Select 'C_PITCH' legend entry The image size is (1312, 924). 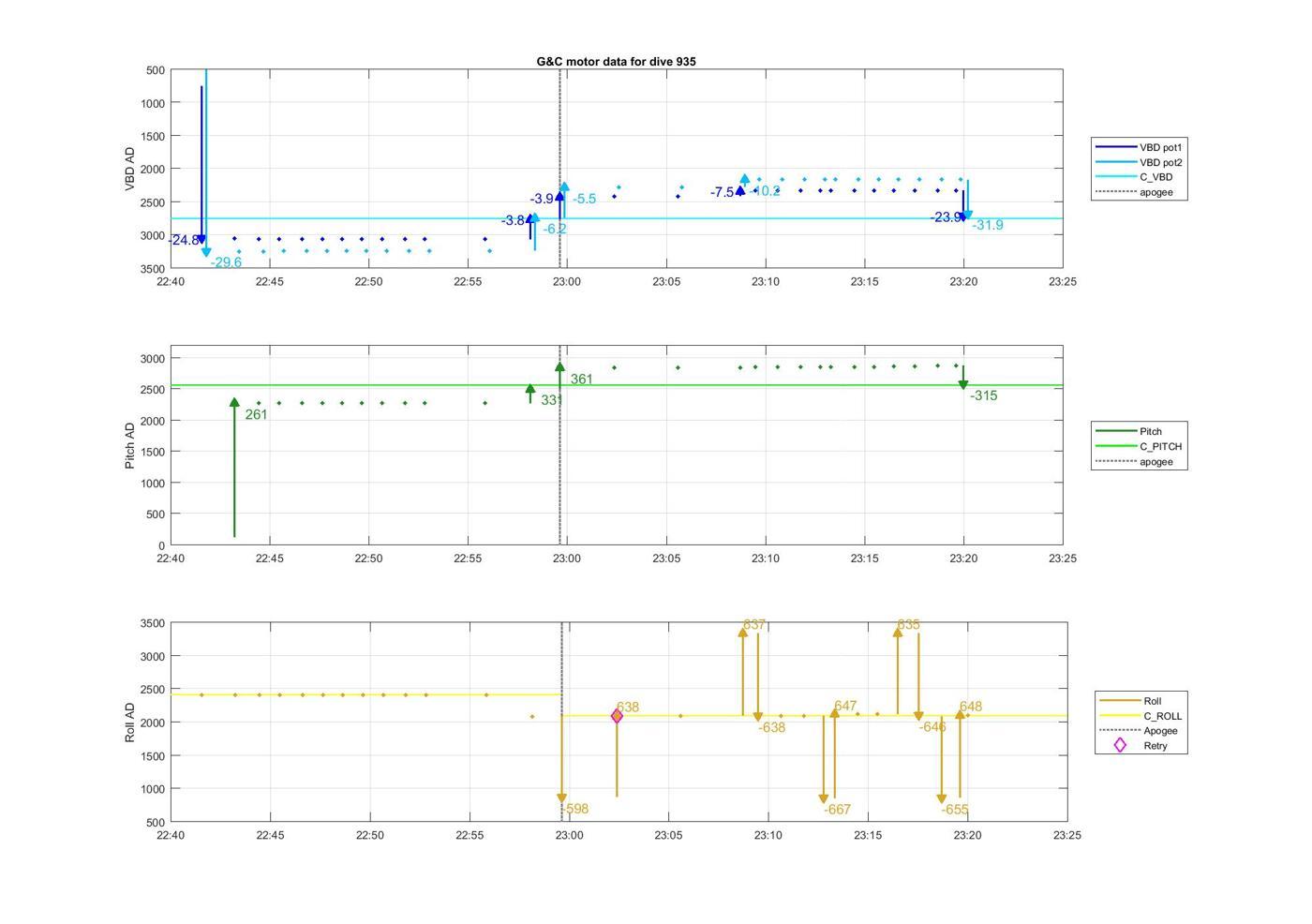click(1139, 446)
